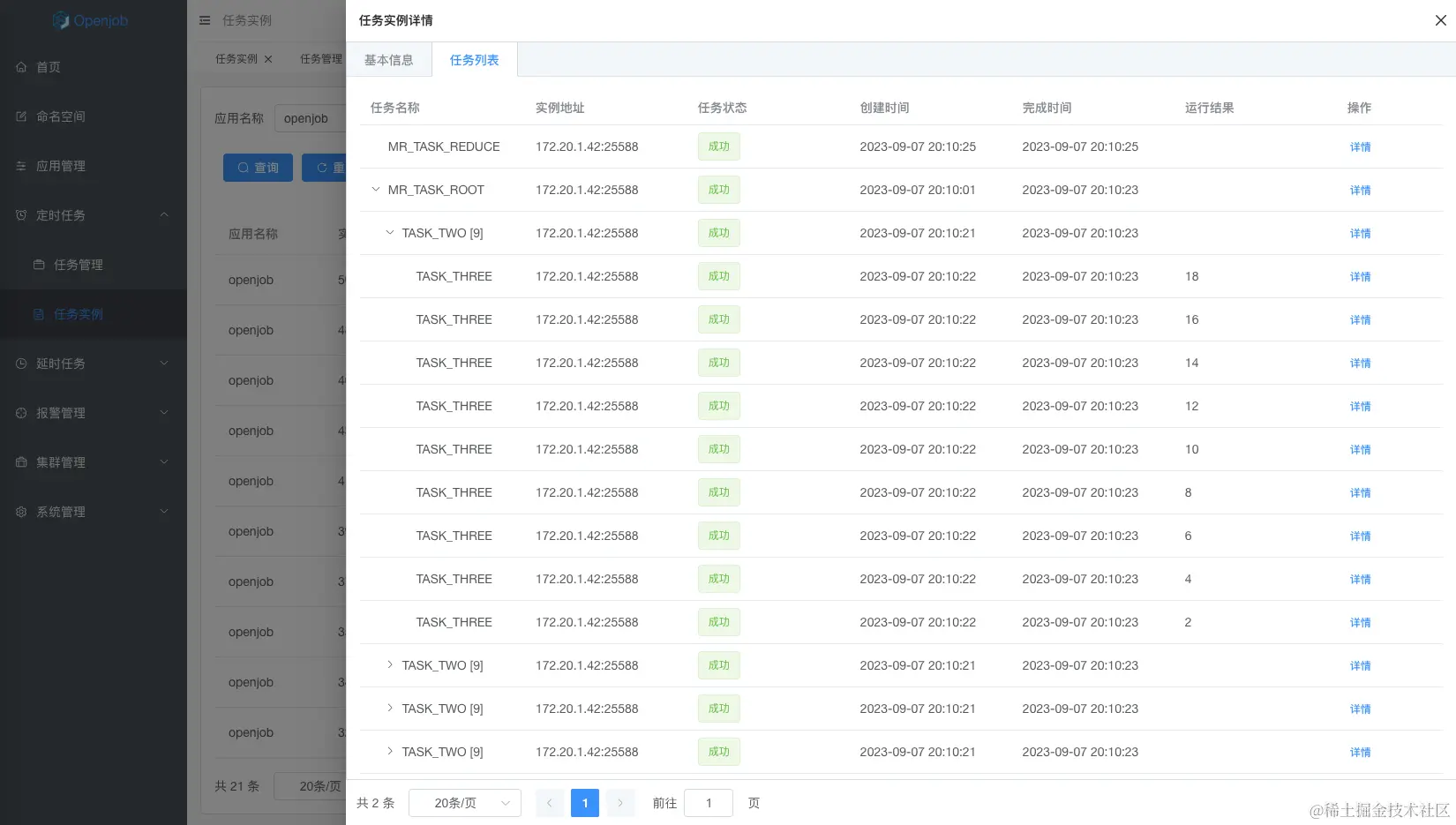This screenshot has width=1456, height=825.
Task: Click the 任务管理 icon in the sidebar
Action: point(39,265)
